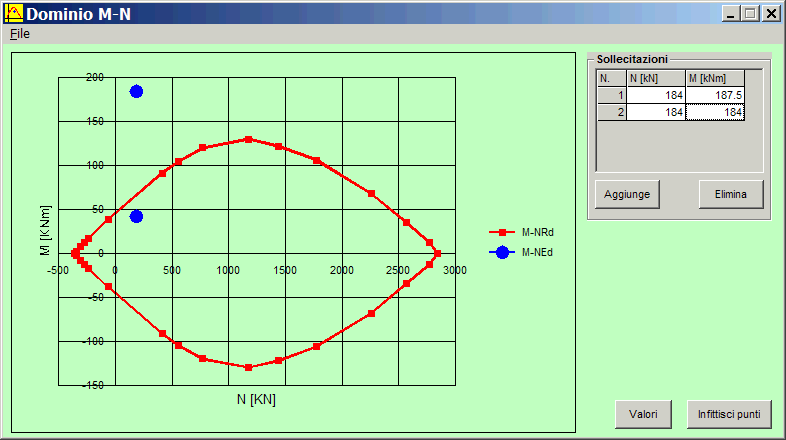
Task: Click the blue M-NEd legend marker
Action: pyautogui.click(x=502, y=253)
